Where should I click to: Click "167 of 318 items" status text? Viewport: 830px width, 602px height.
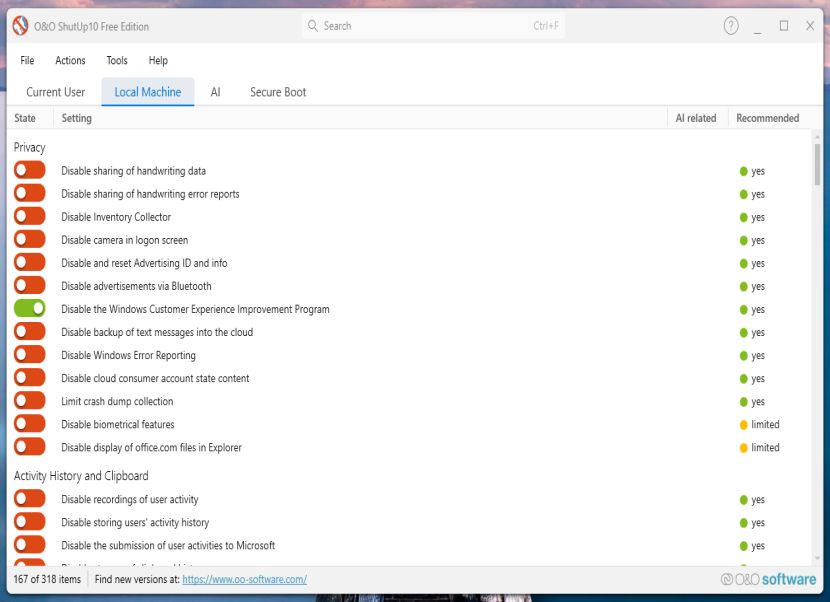point(47,579)
